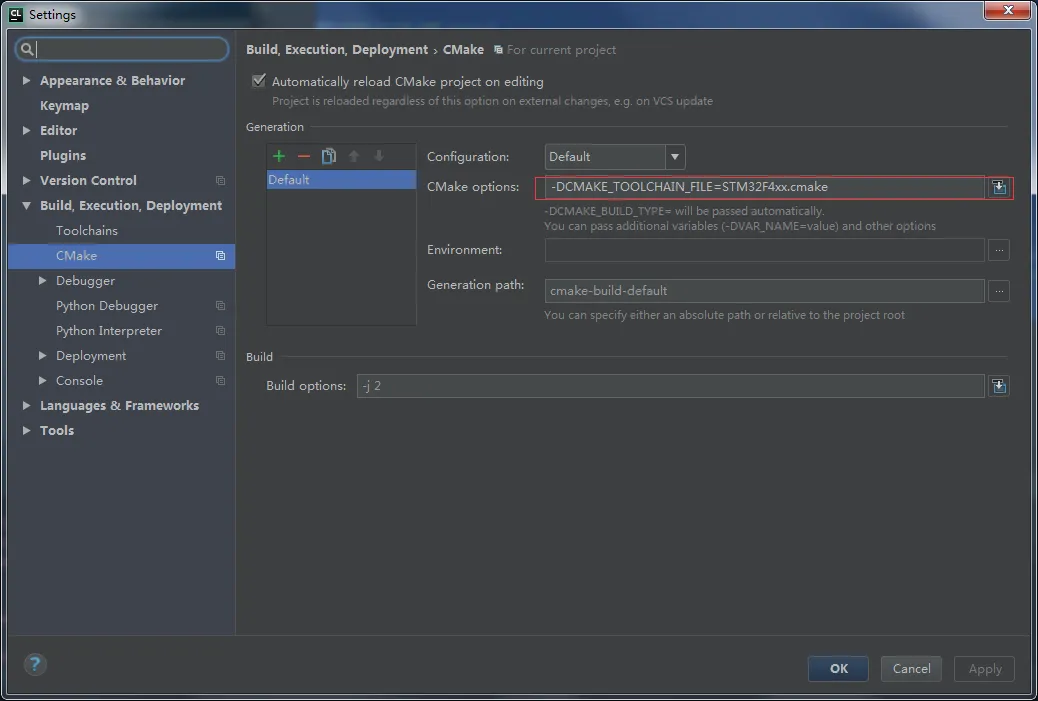1038x701 pixels.
Task: Click the CLion logo in title bar
Action: pos(16,15)
